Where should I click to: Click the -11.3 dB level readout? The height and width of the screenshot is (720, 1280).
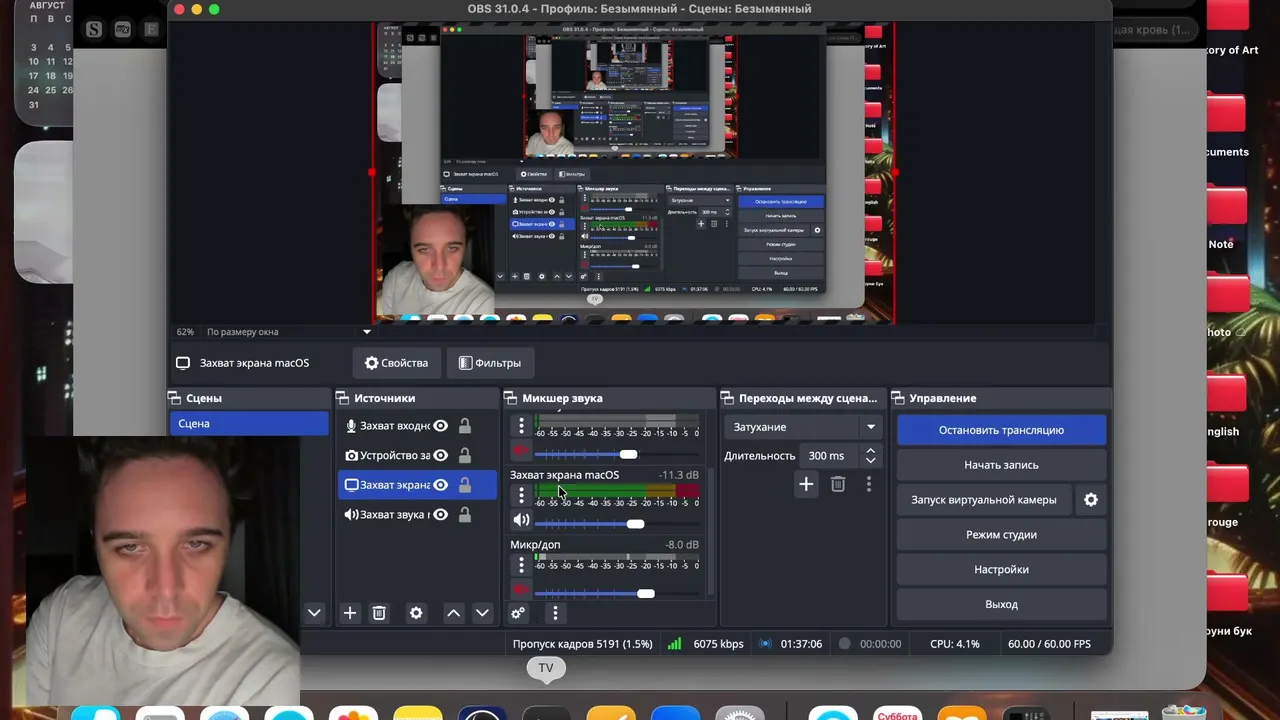click(679, 475)
